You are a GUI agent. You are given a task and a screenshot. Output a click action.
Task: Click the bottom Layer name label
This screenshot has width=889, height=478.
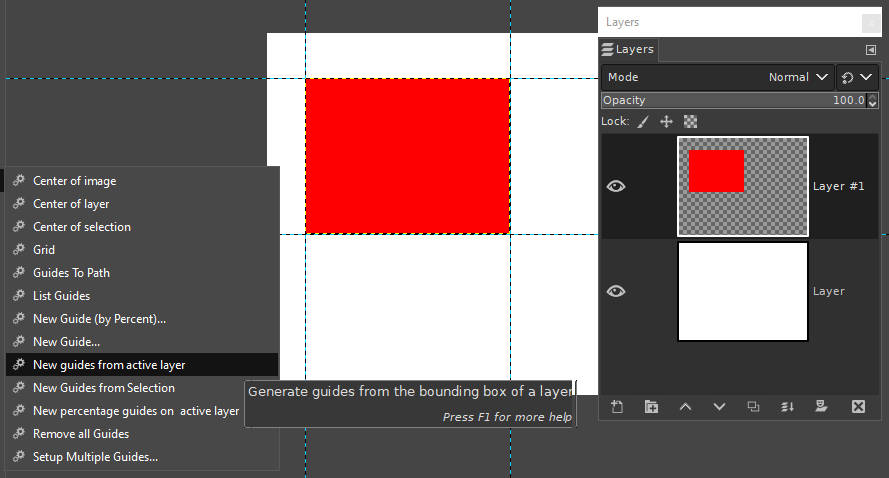pos(829,291)
